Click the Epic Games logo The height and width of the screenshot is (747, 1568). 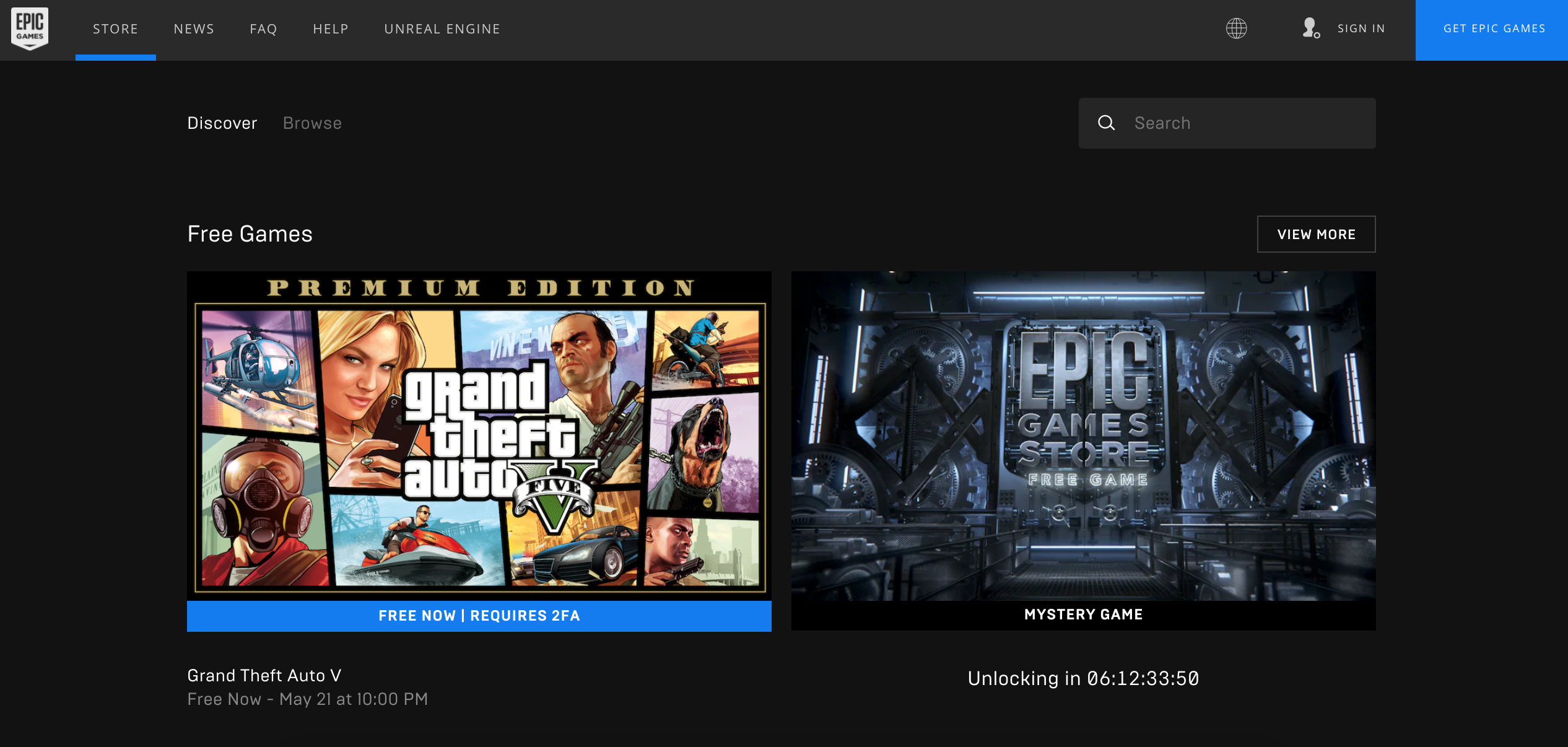tap(29, 28)
